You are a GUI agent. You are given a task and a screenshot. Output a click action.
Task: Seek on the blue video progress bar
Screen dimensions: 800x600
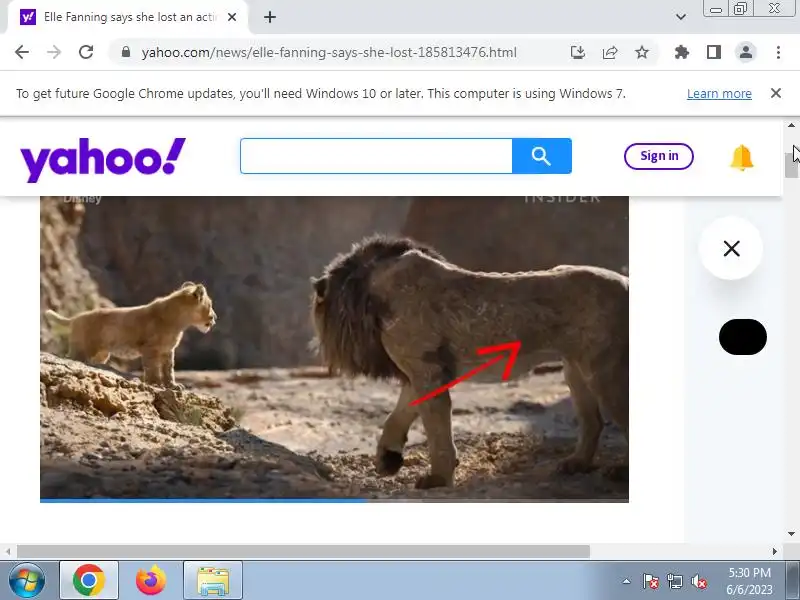[334, 501]
